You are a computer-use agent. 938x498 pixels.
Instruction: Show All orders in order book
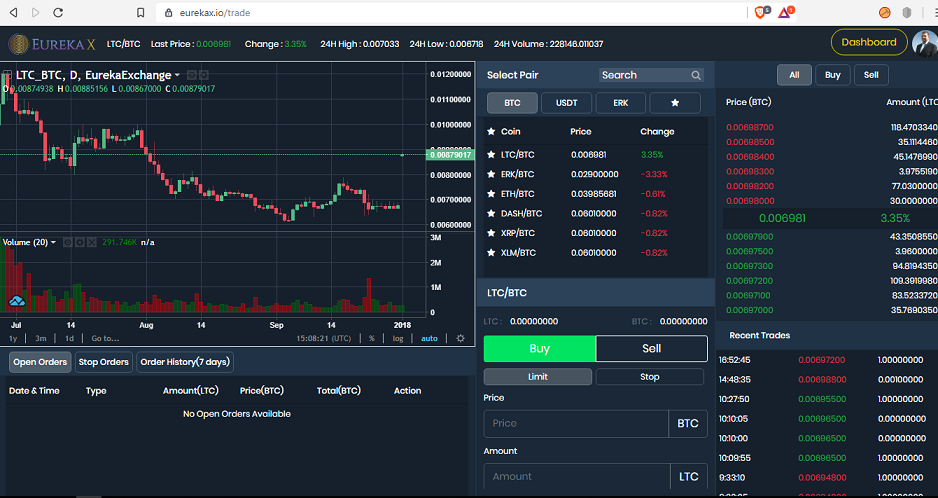click(794, 75)
